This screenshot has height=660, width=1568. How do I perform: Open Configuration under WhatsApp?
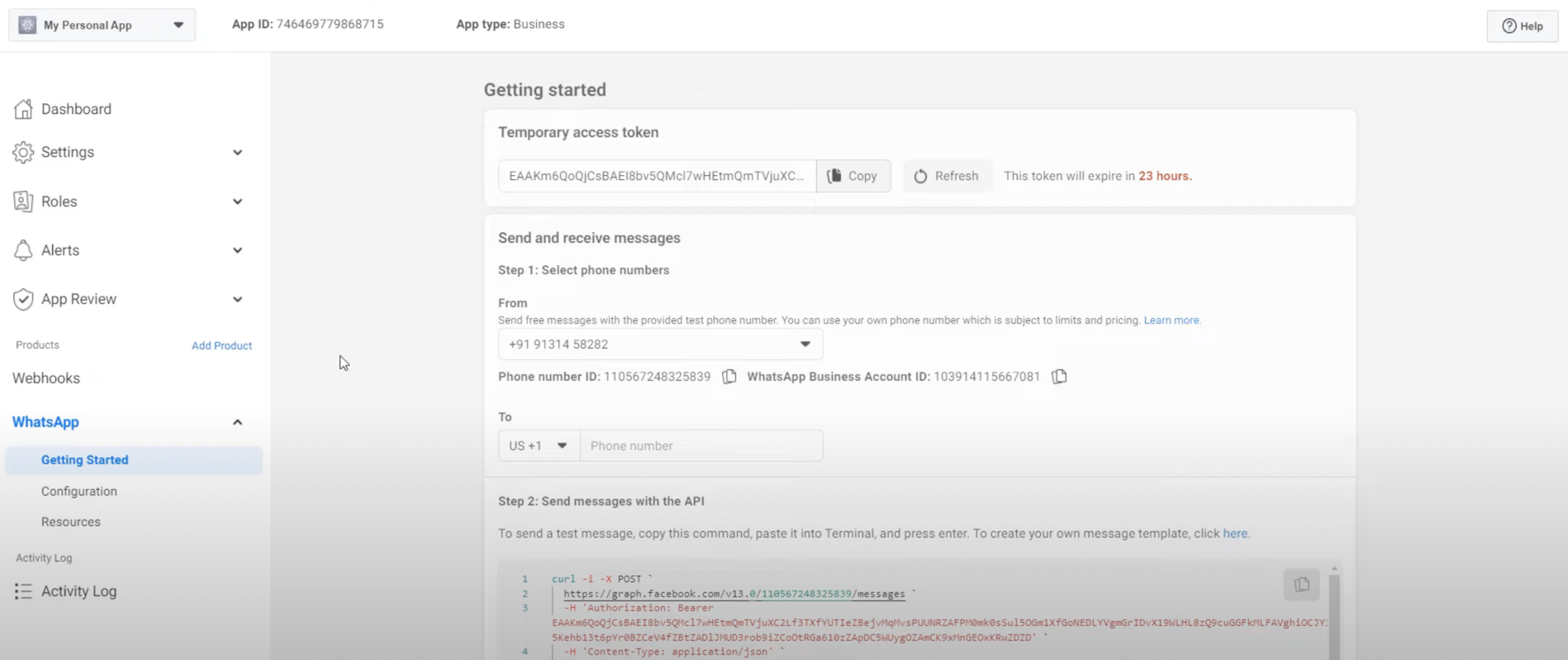pyautogui.click(x=79, y=491)
